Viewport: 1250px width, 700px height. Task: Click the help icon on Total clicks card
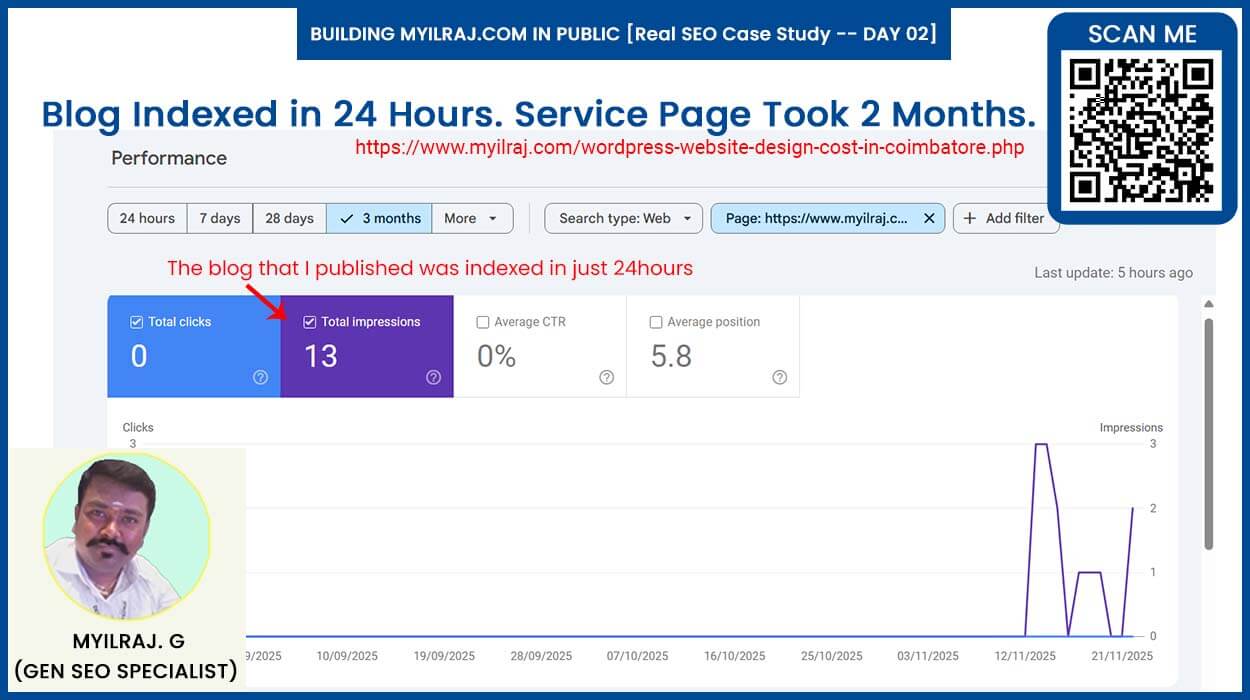[x=260, y=377]
